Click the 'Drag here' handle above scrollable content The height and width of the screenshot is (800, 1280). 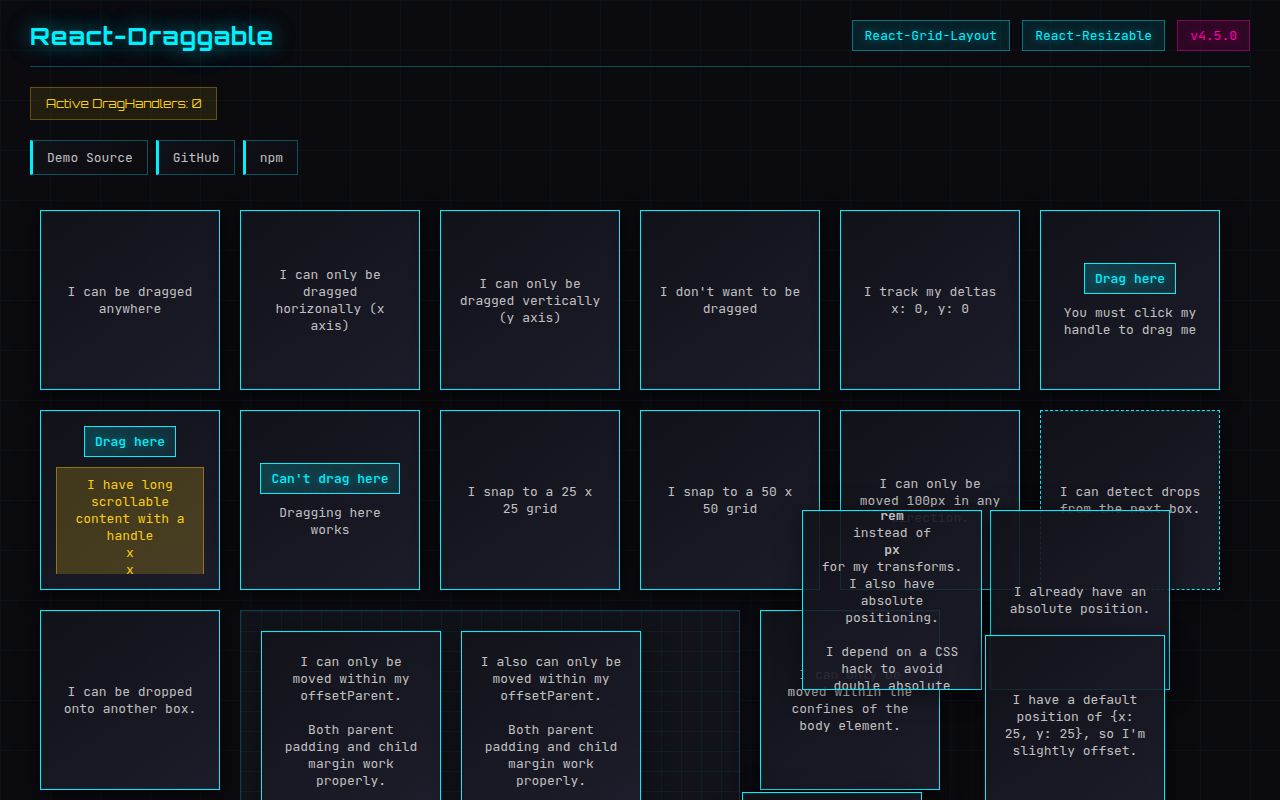pyautogui.click(x=130, y=442)
